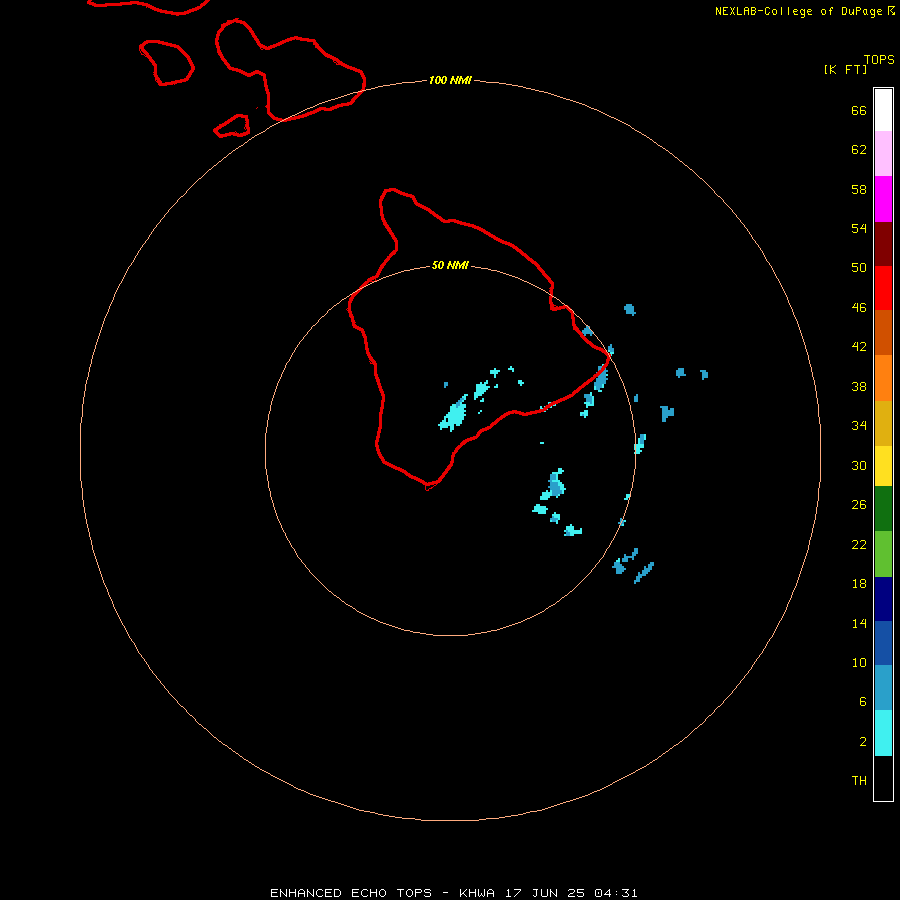Click the cyan legend swatch
The image size is (900, 900).
pyautogui.click(x=883, y=733)
